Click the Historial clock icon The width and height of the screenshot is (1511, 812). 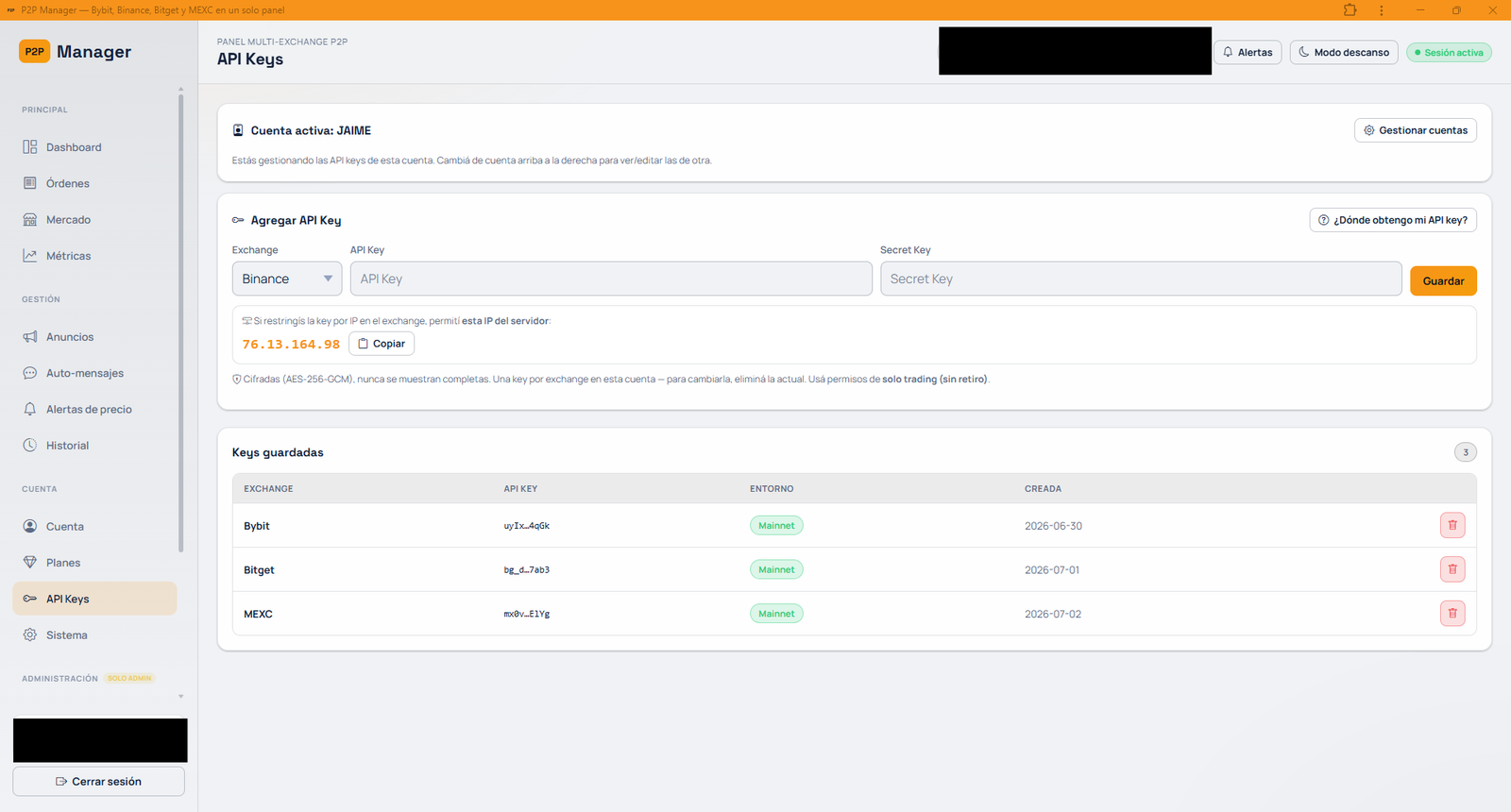pos(30,446)
